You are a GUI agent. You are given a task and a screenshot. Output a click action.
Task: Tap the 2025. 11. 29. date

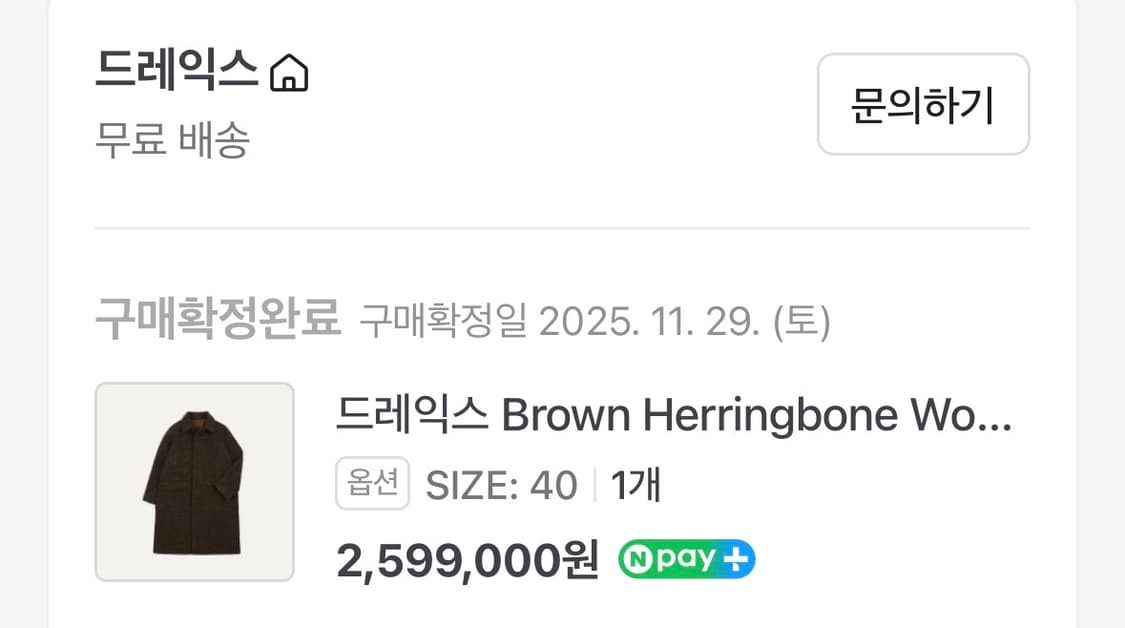click(644, 322)
